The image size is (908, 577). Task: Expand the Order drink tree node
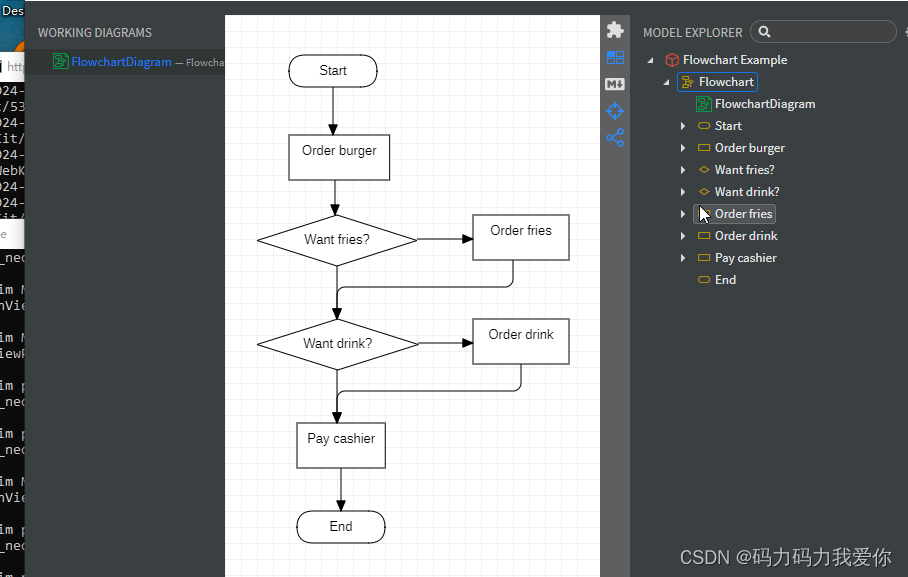point(683,236)
